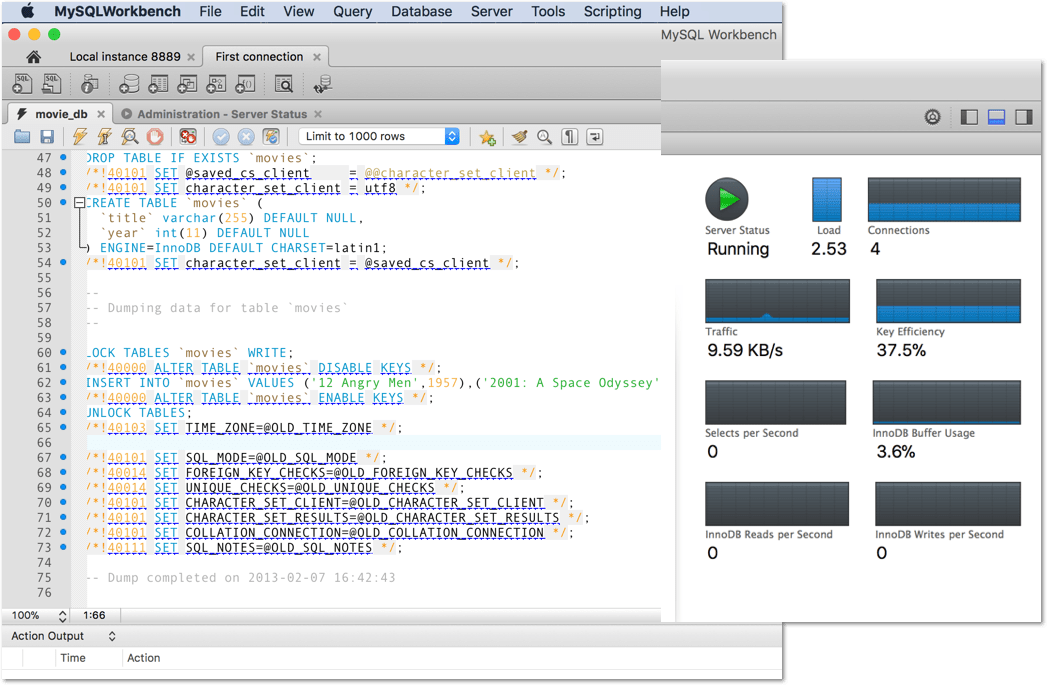Execute the script with lightning icon
The width and height of the screenshot is (1047, 685).
click(x=79, y=136)
